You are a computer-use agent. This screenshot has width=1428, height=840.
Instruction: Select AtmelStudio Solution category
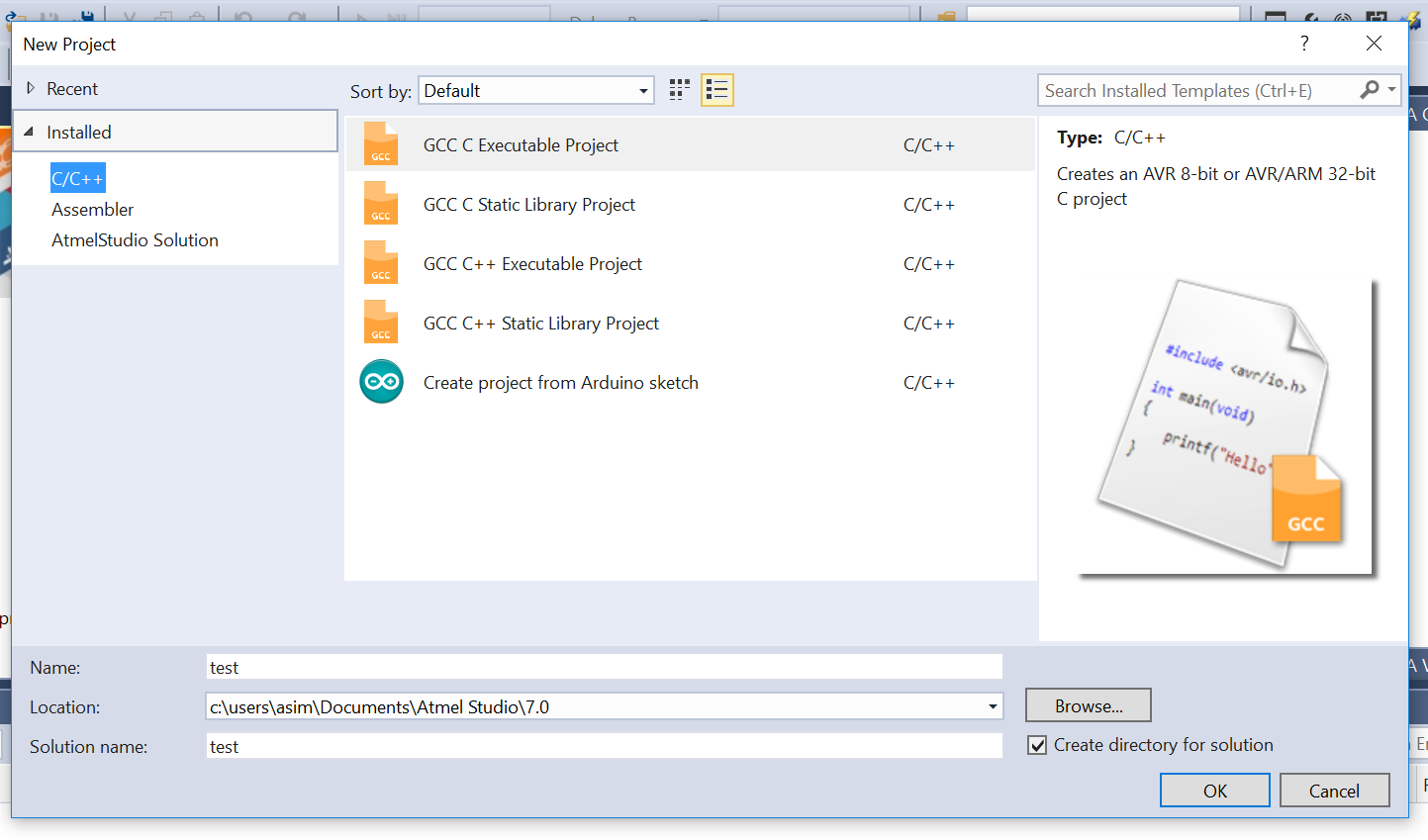coord(135,239)
